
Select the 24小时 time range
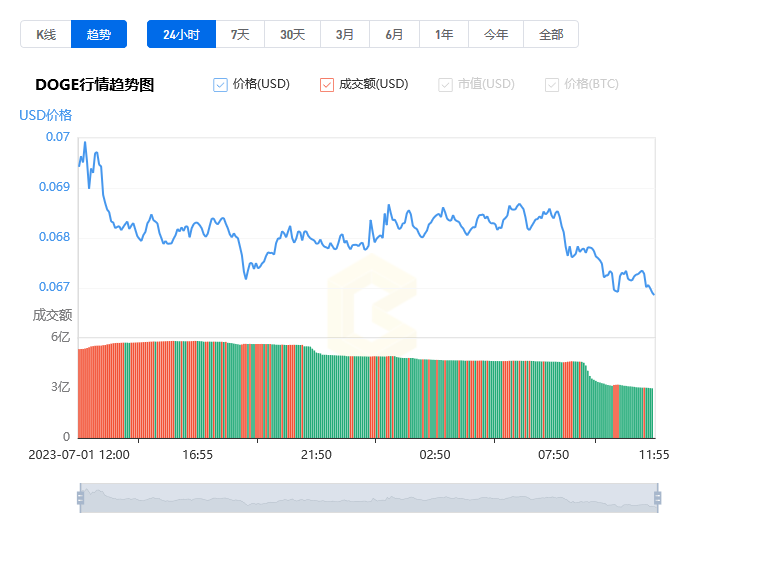pos(182,34)
